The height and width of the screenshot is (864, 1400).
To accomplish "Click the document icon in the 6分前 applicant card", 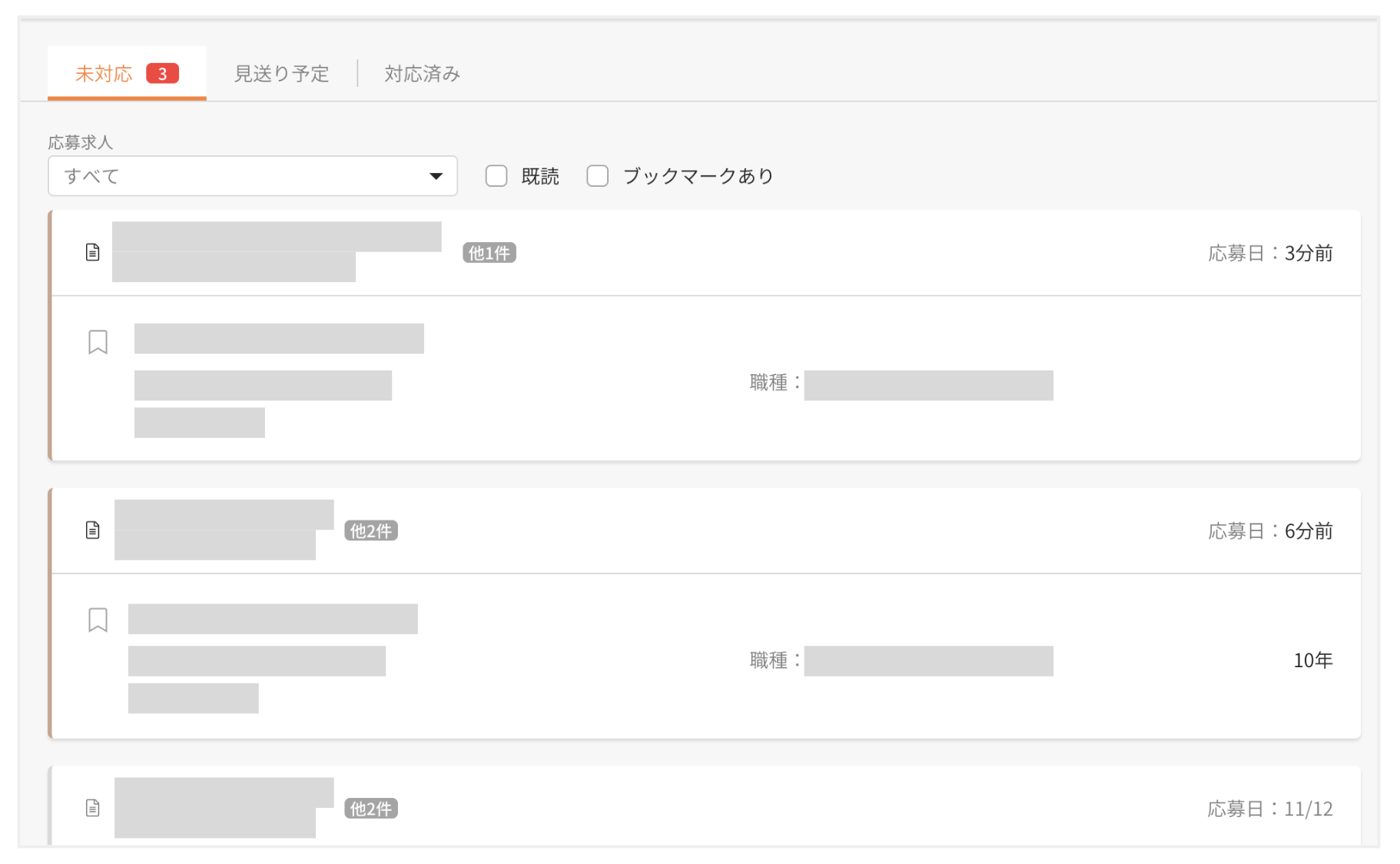I will 92,530.
